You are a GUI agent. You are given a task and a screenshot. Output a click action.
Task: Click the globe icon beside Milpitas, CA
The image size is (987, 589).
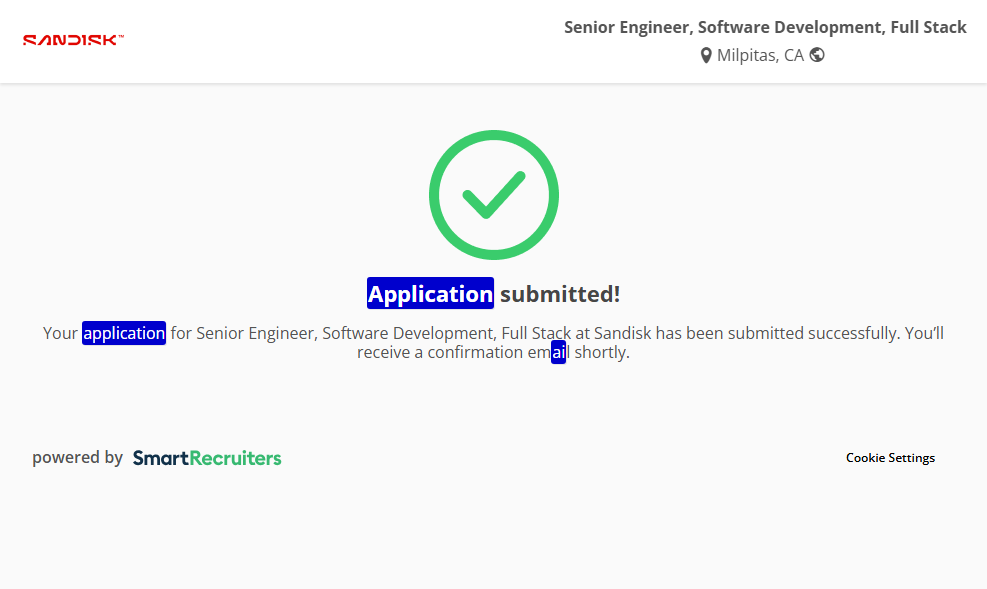817,55
